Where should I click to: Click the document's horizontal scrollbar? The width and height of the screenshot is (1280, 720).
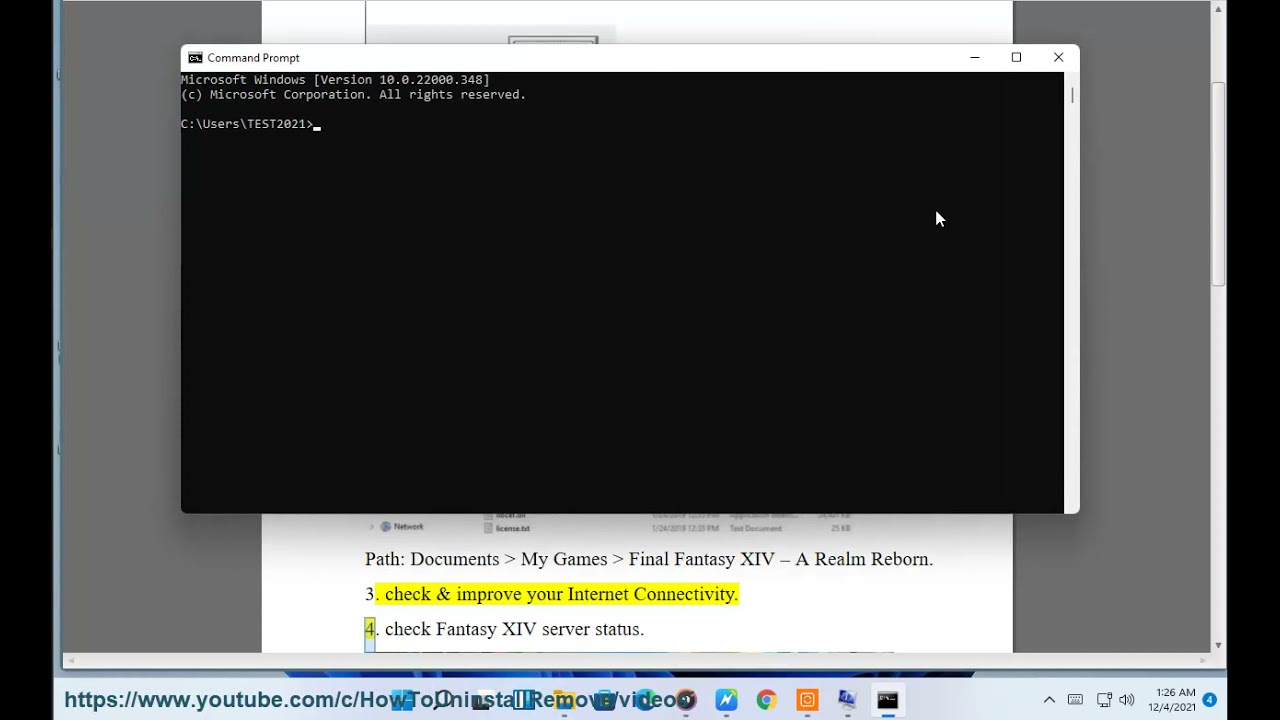[637, 661]
